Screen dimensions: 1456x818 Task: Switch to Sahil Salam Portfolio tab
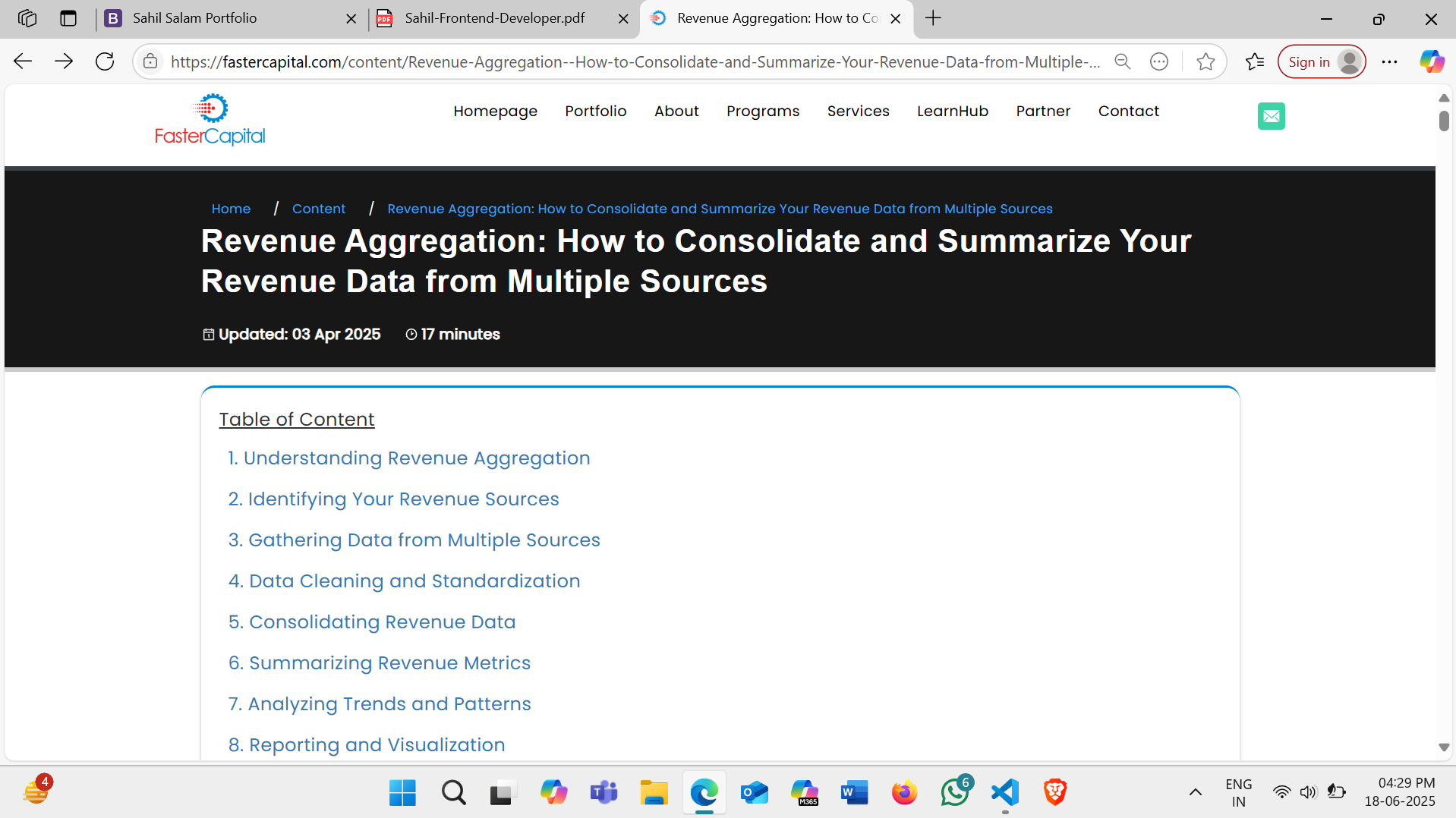coord(220,18)
